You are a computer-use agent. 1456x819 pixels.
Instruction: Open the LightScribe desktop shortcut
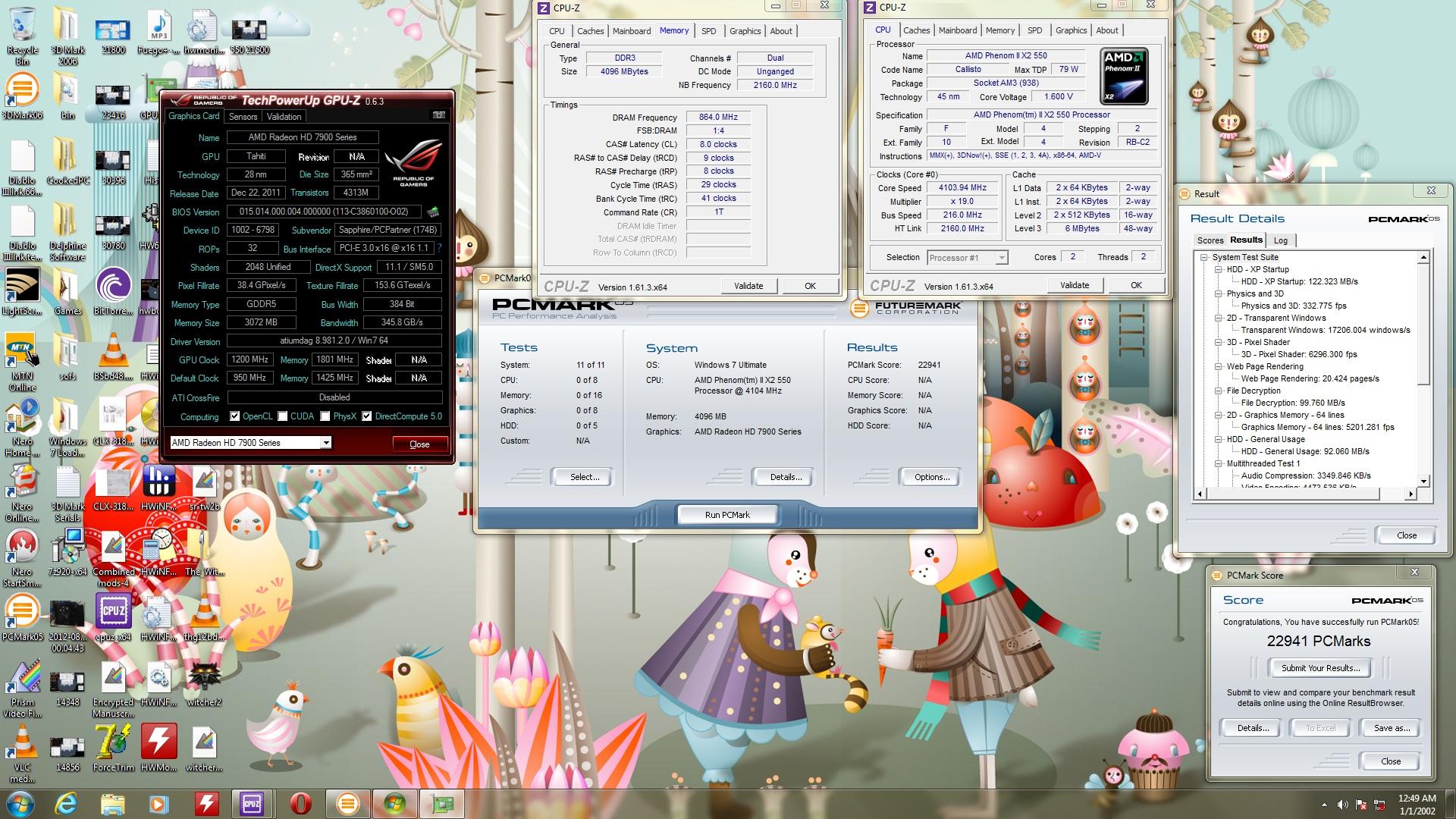[22, 293]
